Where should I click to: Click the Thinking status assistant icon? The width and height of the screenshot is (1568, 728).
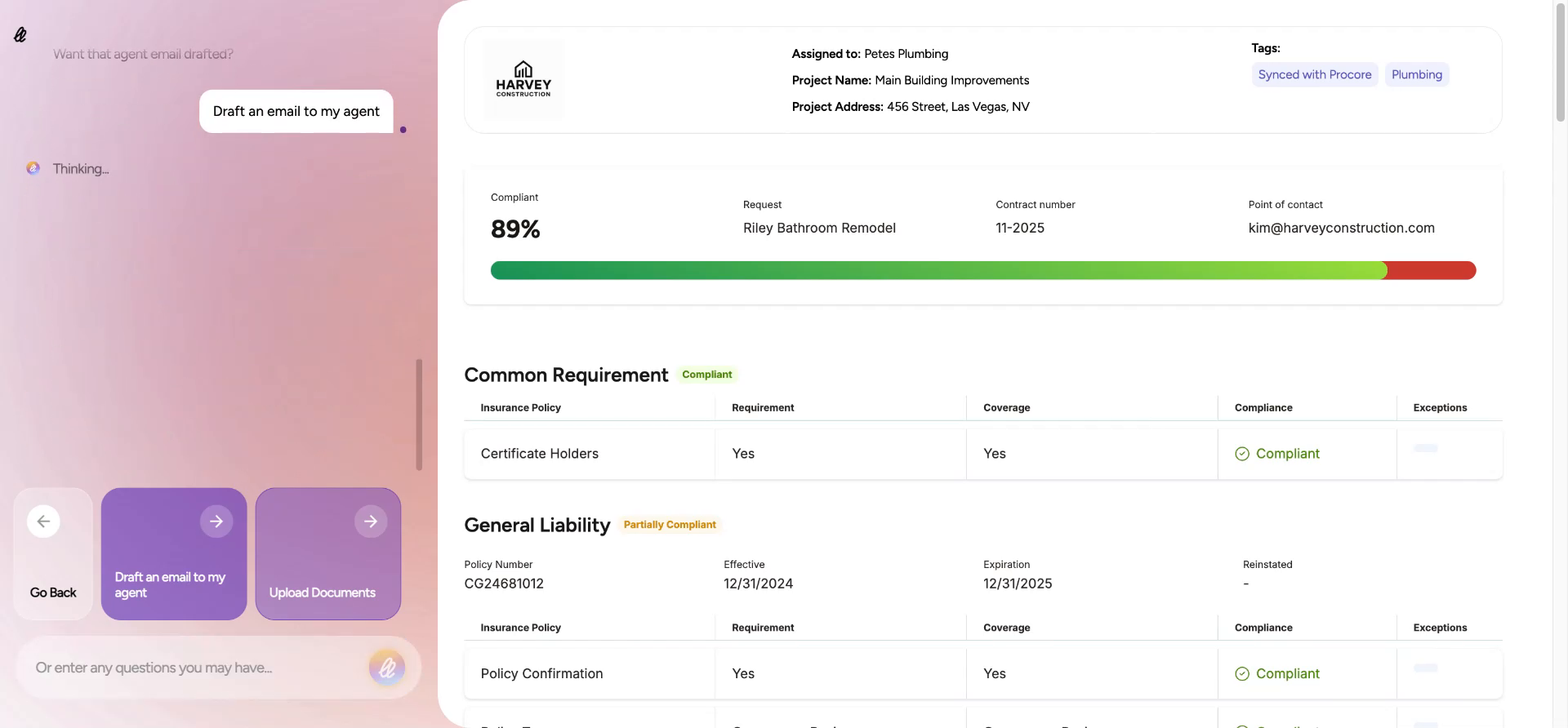[33, 168]
